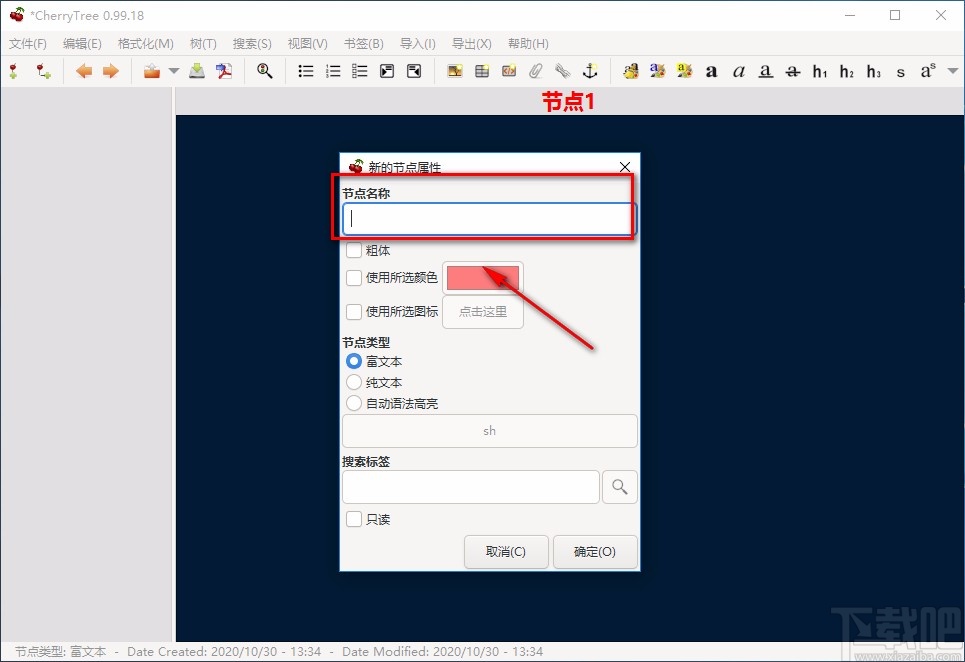Select the 富文本 radio button
Image resolution: width=965 pixels, height=662 pixels.
tap(354, 361)
